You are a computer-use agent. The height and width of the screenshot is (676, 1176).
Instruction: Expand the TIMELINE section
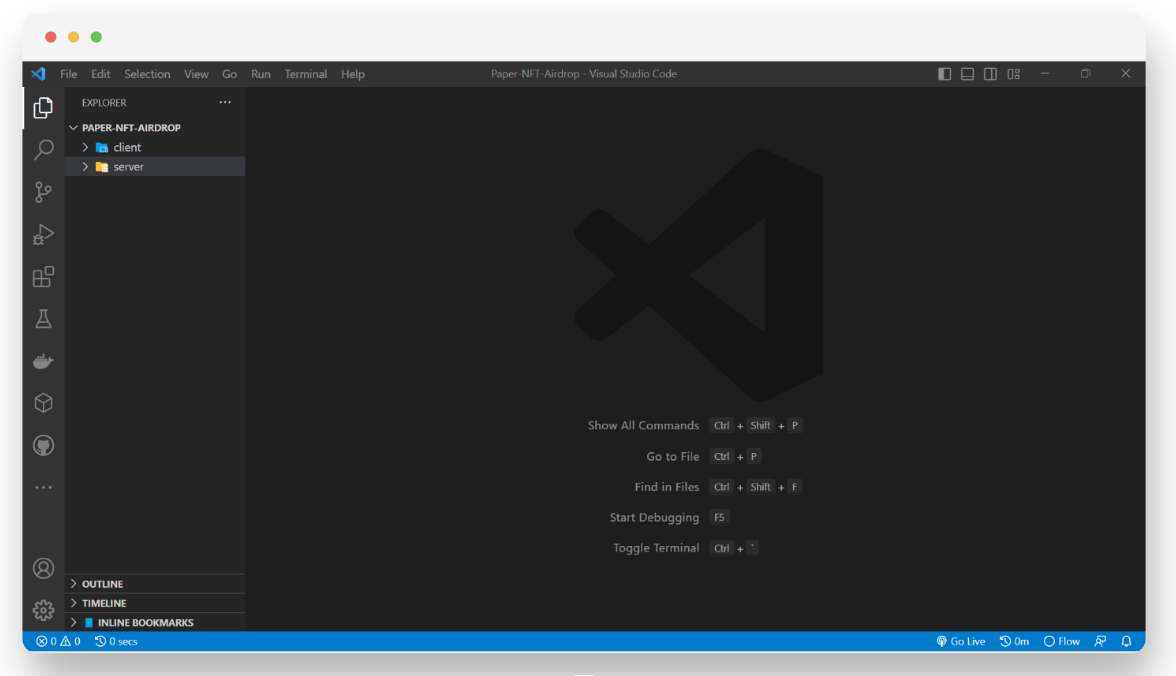point(155,603)
